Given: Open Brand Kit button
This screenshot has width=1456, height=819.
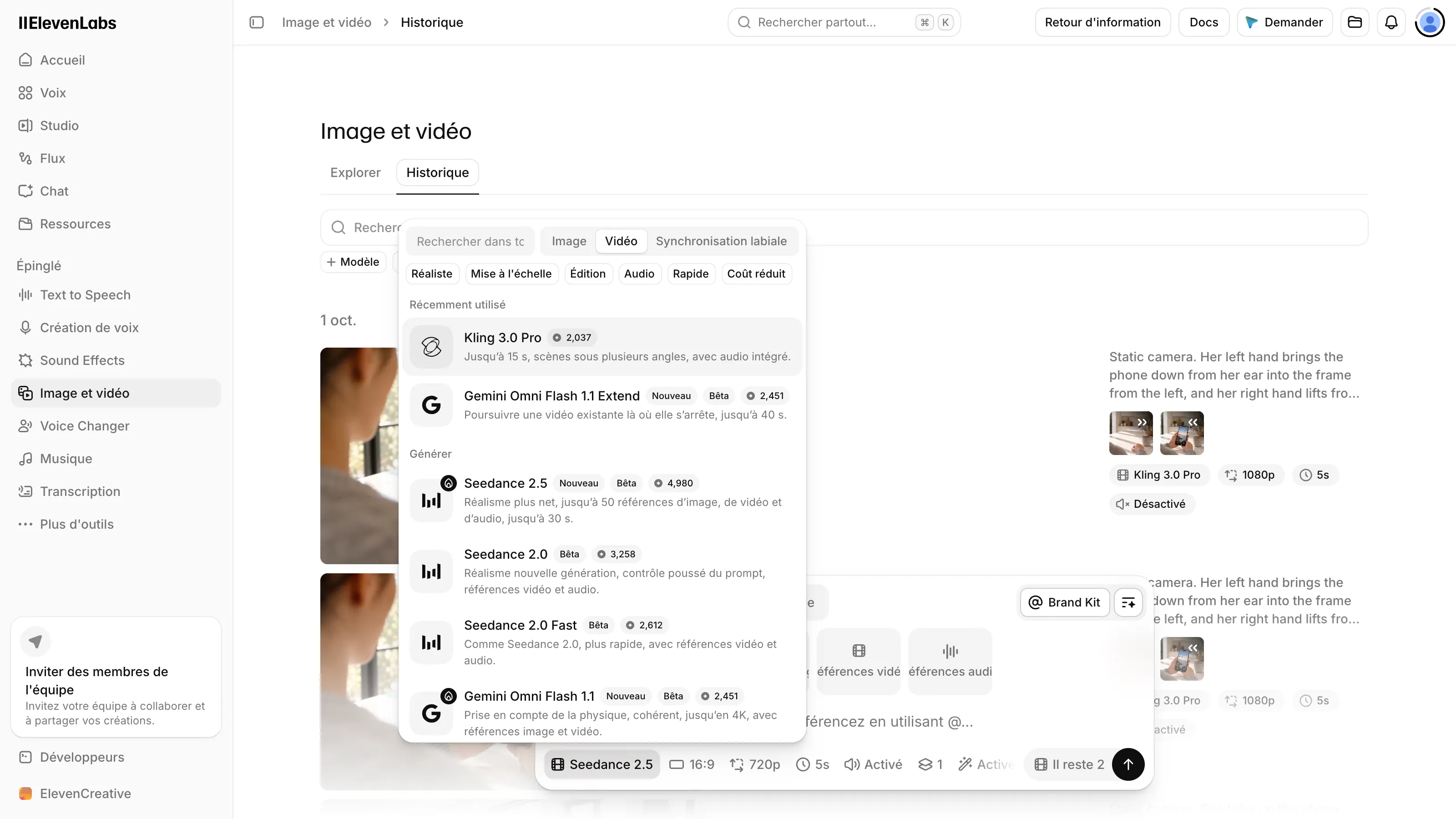Looking at the screenshot, I should [1065, 602].
